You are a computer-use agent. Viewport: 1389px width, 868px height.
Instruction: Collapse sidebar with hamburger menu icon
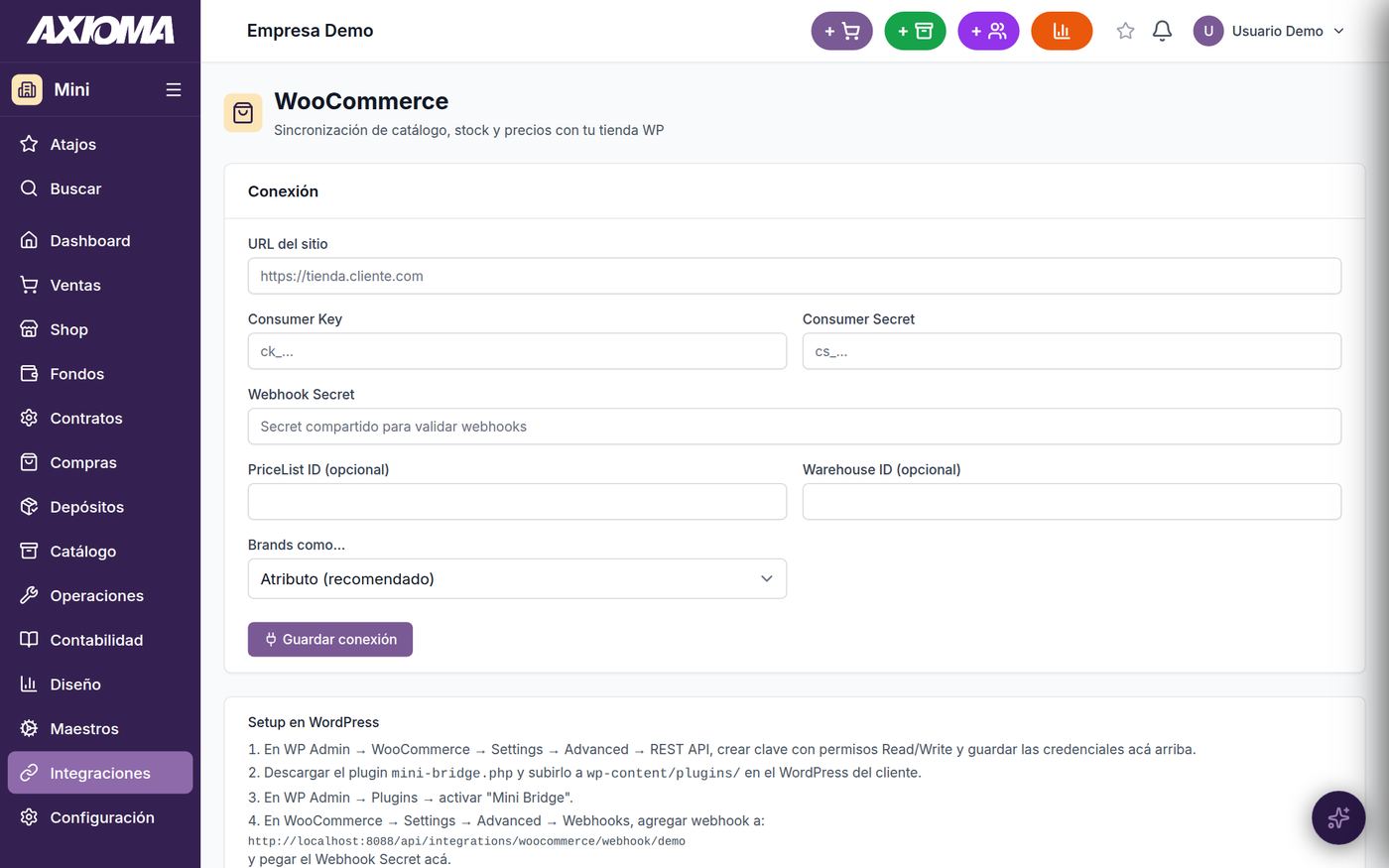[x=174, y=89]
